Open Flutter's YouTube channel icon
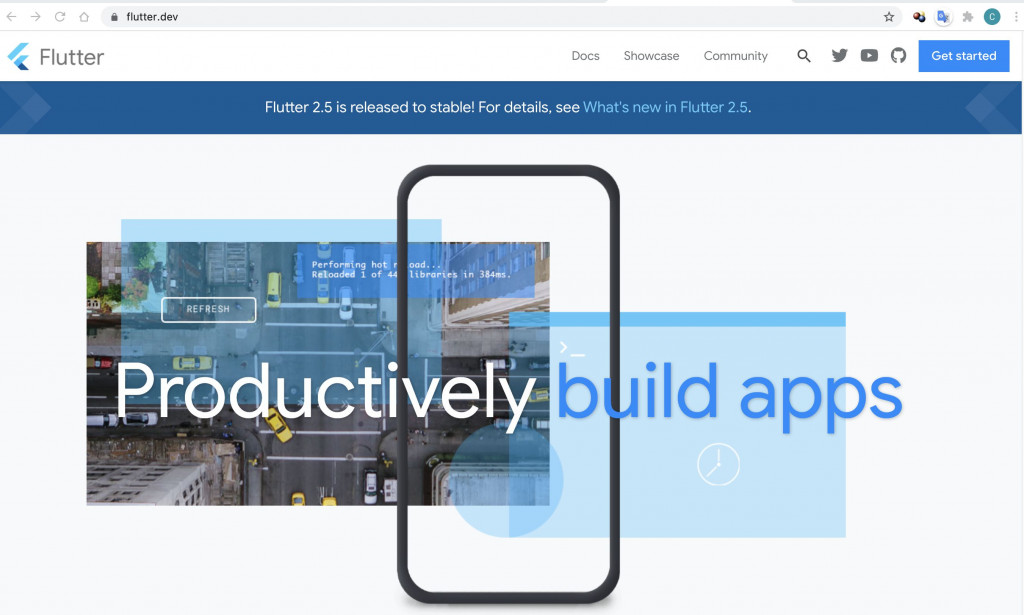The image size is (1024, 615). click(x=869, y=55)
